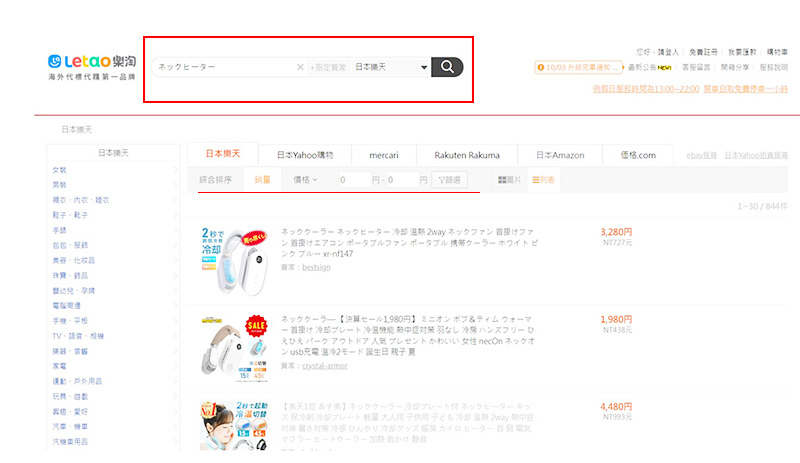Open the product title ending xr-nf147
800x463 pixels.
[409, 242]
